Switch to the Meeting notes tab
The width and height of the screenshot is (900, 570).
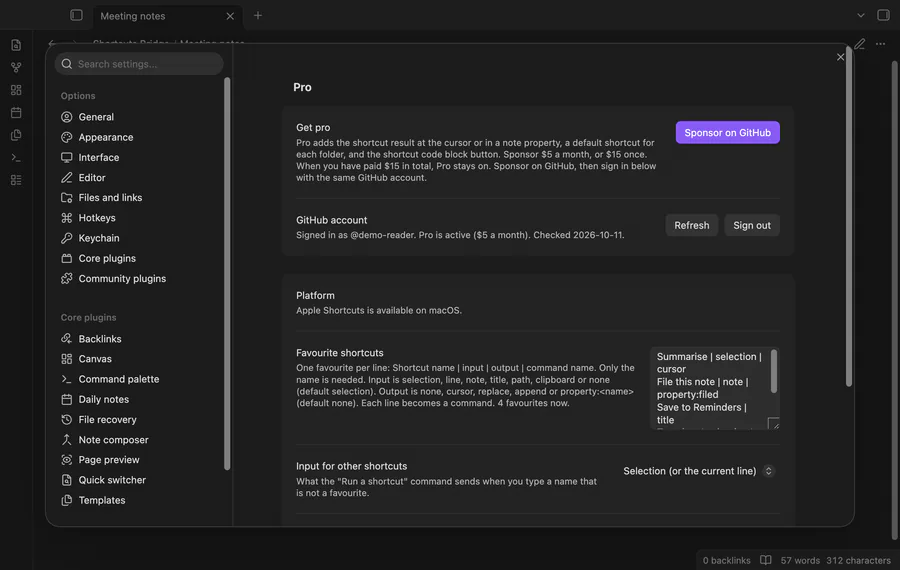(133, 16)
